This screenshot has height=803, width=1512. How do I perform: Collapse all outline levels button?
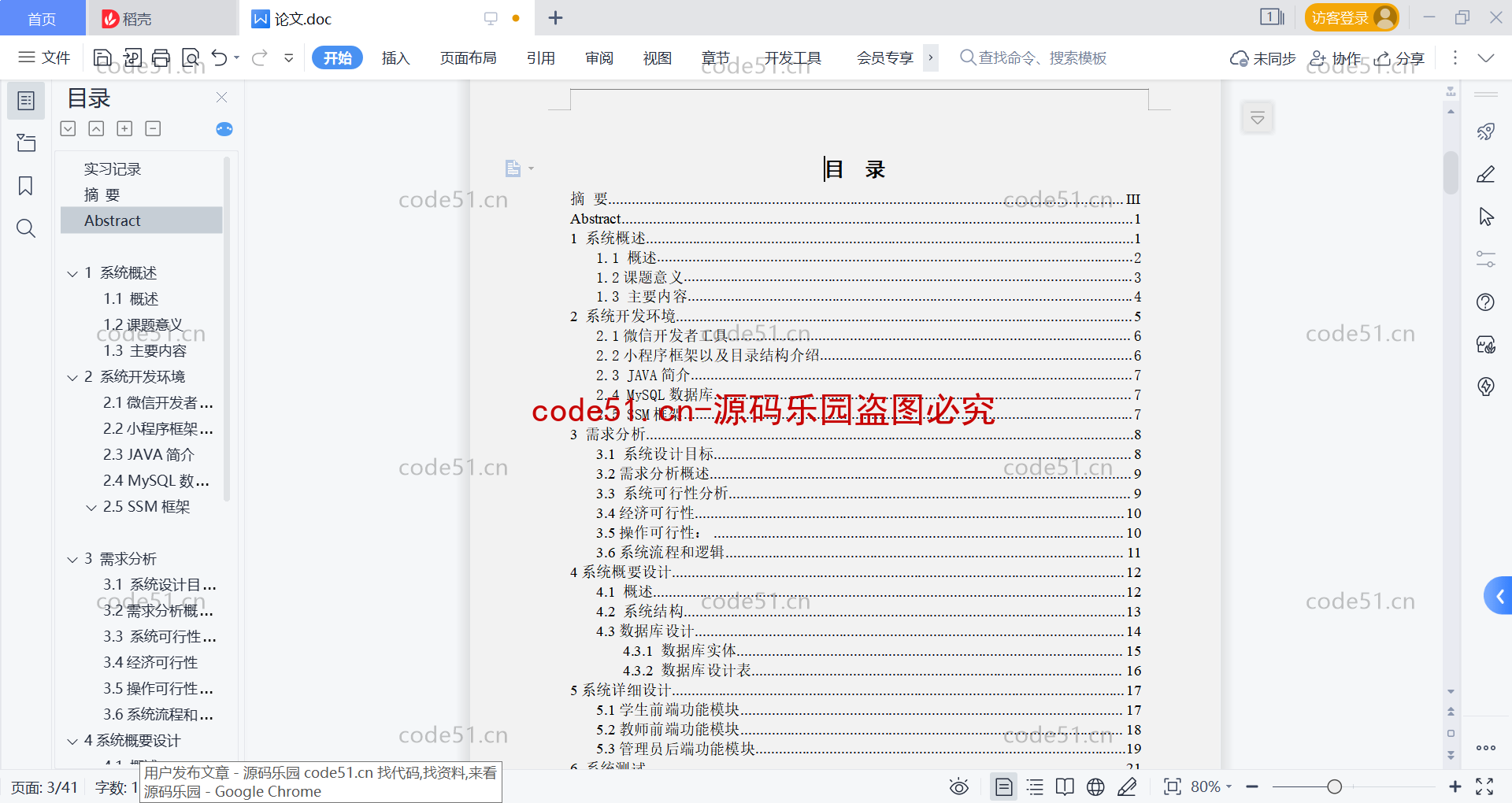click(x=96, y=128)
